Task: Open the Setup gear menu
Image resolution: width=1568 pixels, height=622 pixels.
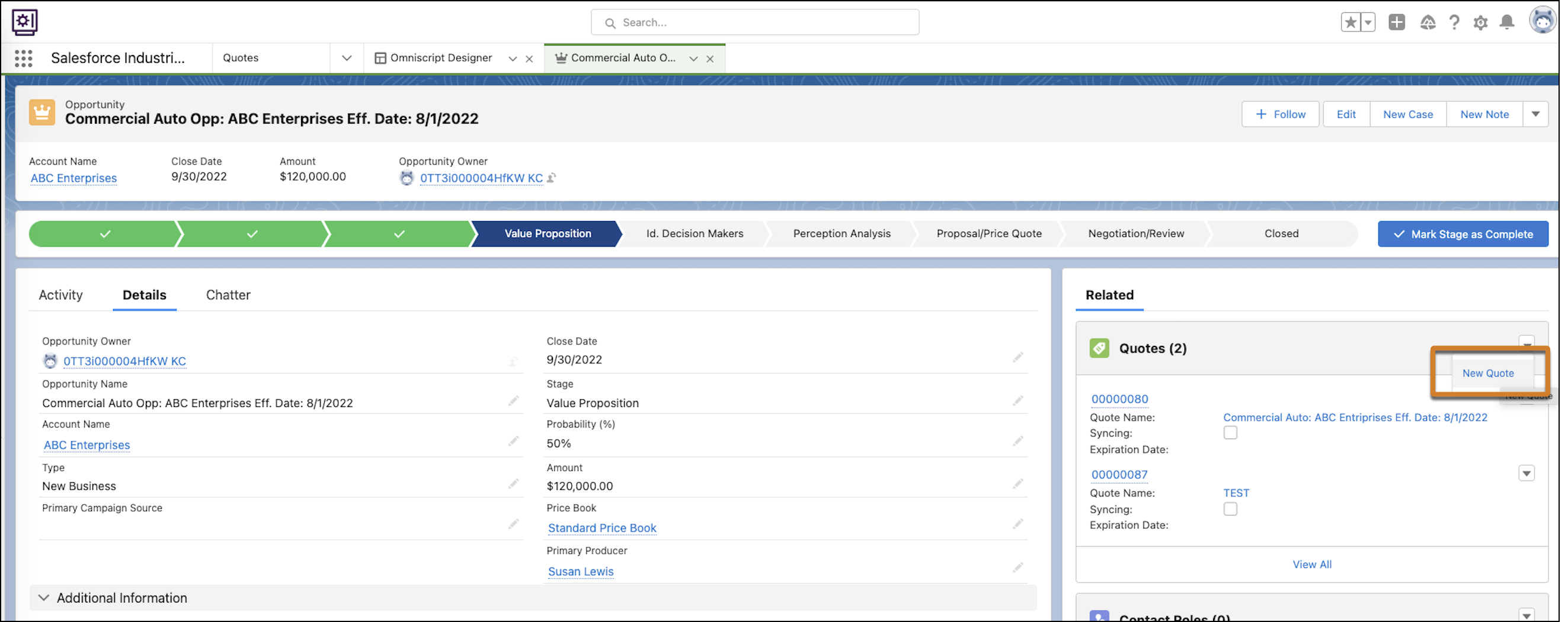Action: pyautogui.click(x=1480, y=23)
